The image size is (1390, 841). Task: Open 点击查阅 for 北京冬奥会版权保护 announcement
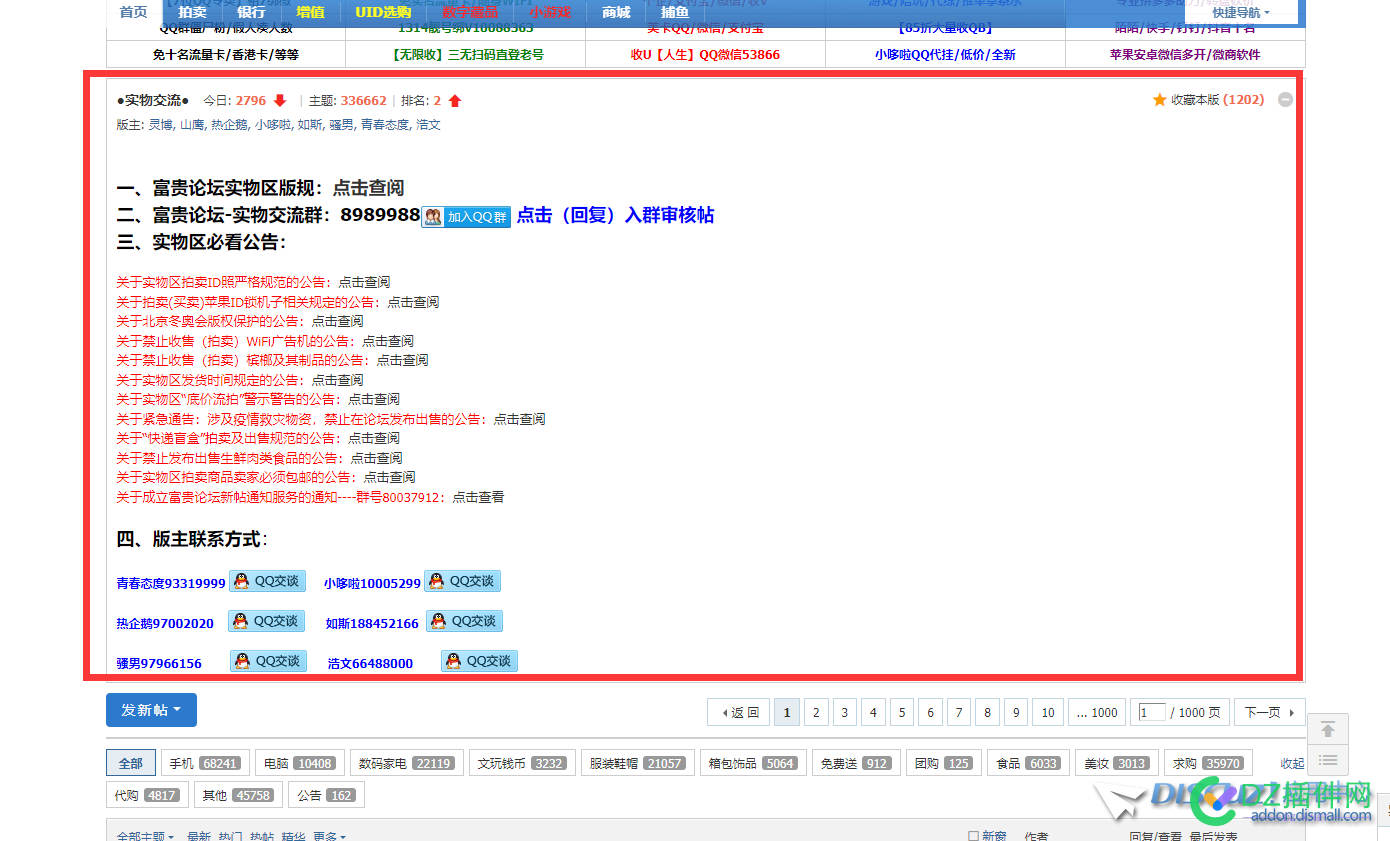point(337,321)
